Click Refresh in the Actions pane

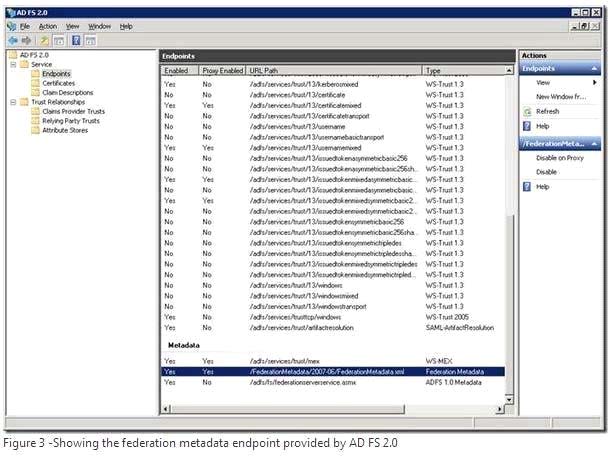click(x=547, y=112)
